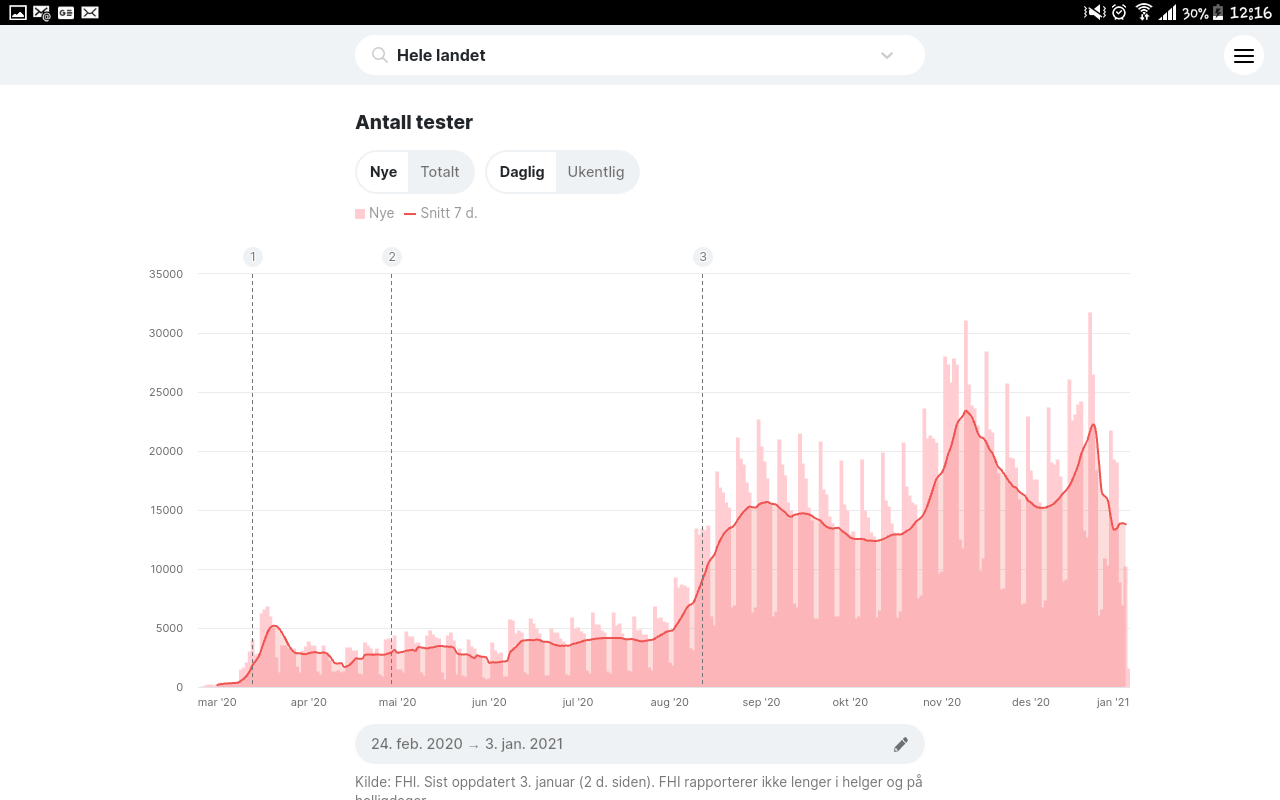The height and width of the screenshot is (800, 1280).
Task: Select the Nye toggle option
Action: click(x=383, y=172)
